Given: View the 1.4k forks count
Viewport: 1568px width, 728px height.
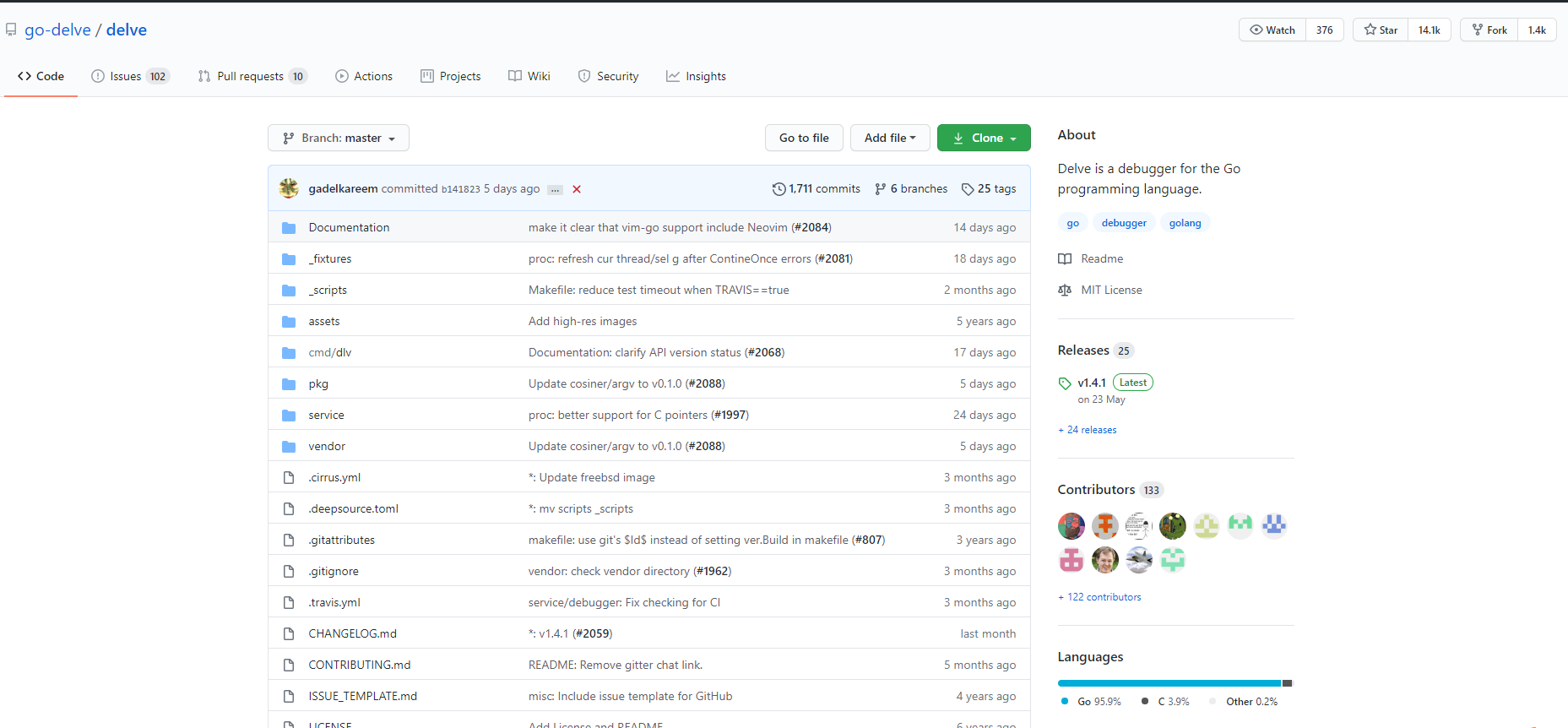Looking at the screenshot, I should coord(1538,30).
